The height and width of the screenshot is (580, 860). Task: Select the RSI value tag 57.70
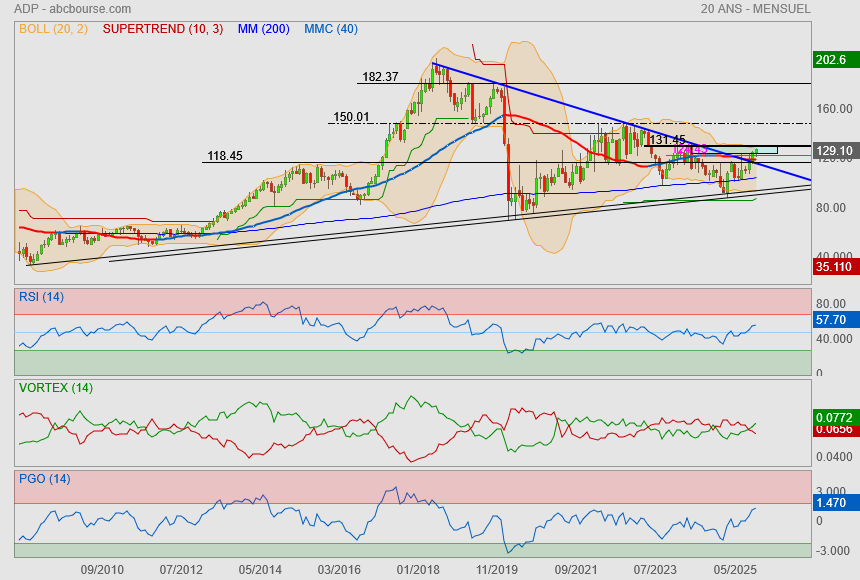pyautogui.click(x=831, y=321)
